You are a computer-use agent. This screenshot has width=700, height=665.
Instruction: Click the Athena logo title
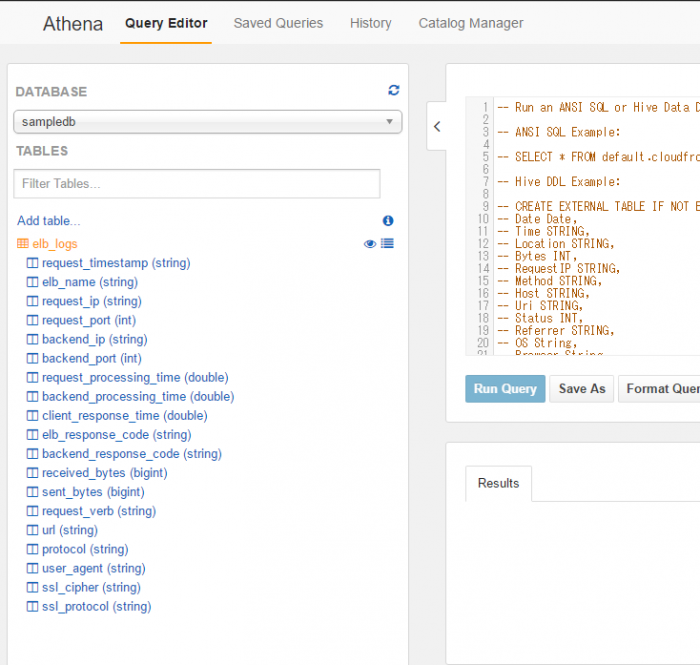click(73, 24)
